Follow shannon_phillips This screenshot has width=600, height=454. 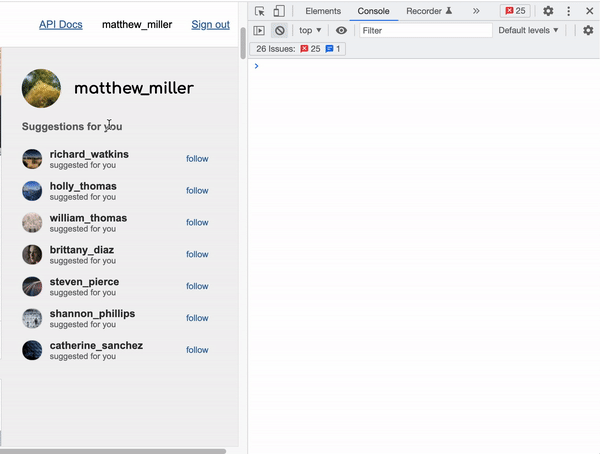(x=197, y=318)
